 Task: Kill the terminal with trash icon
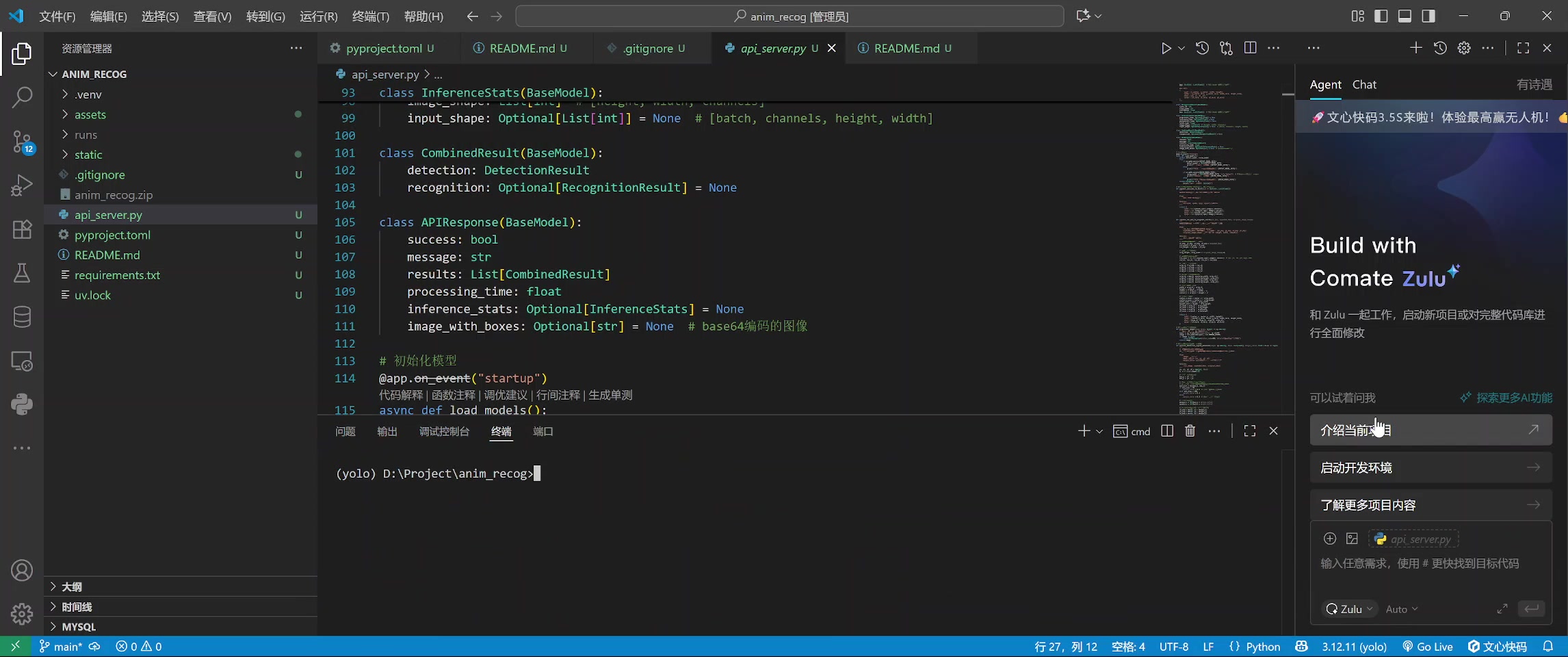(x=1190, y=431)
